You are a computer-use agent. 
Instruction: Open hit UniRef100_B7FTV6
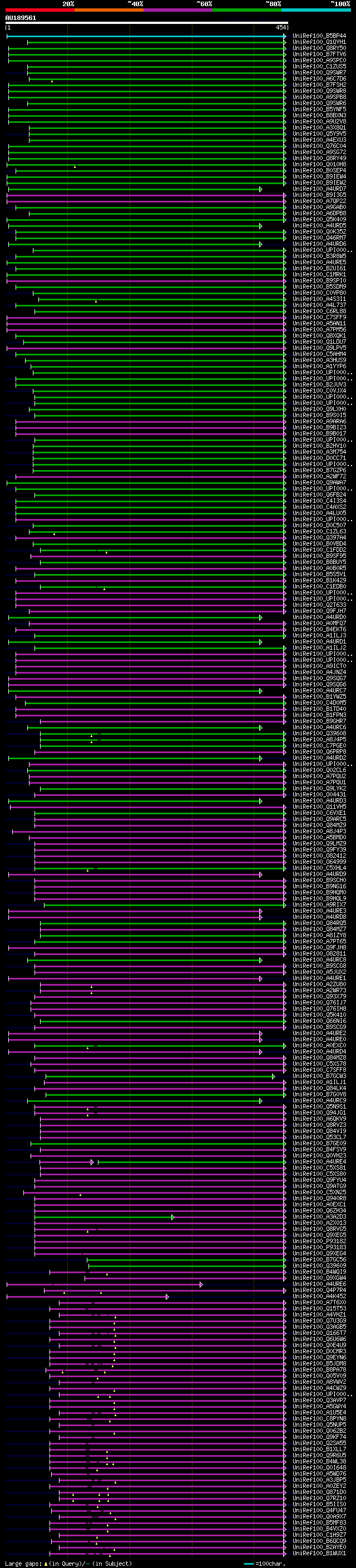319,54
